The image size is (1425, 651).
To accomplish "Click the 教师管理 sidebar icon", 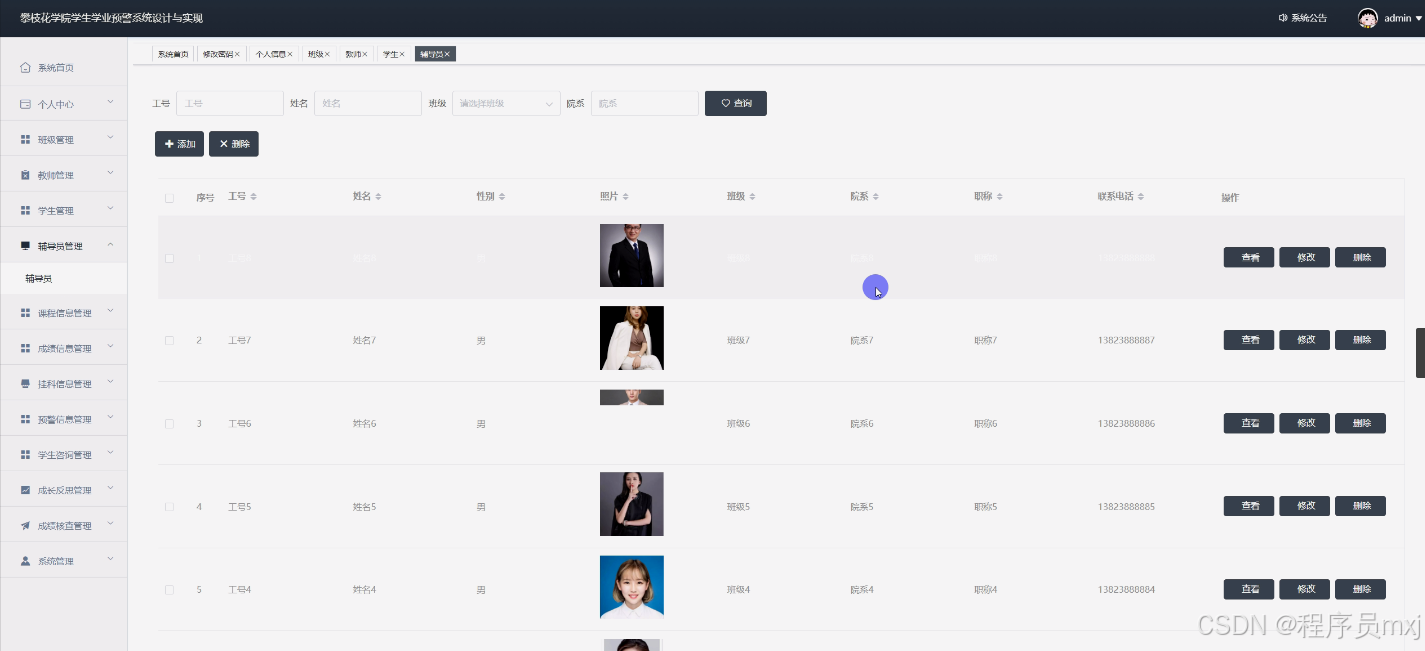I will (22, 174).
